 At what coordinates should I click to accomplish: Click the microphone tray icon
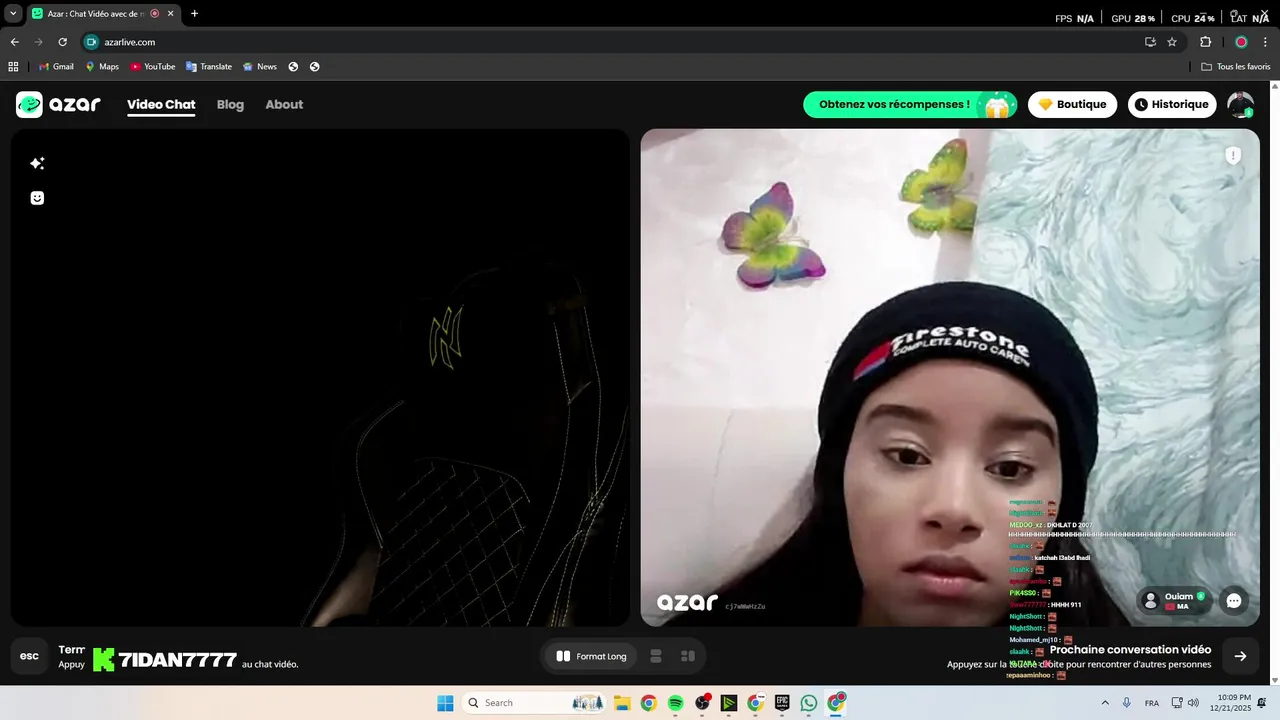(x=1127, y=703)
